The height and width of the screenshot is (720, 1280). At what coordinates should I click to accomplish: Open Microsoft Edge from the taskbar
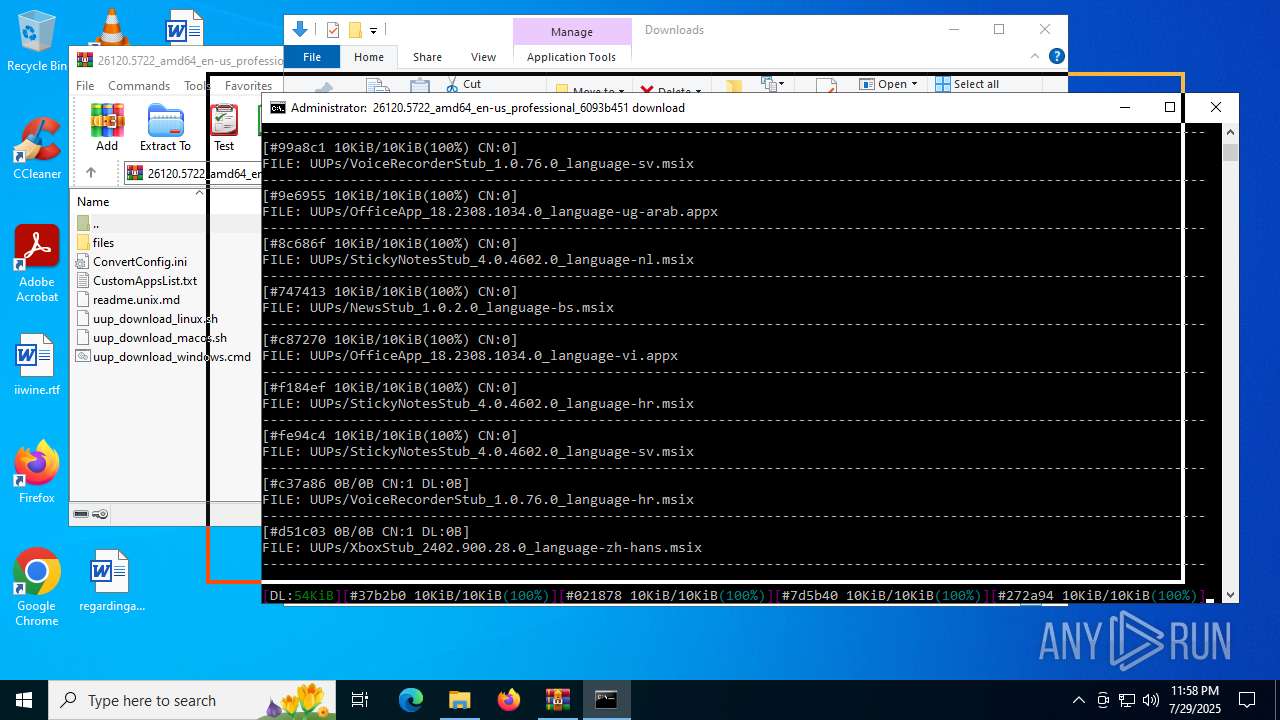click(x=411, y=700)
